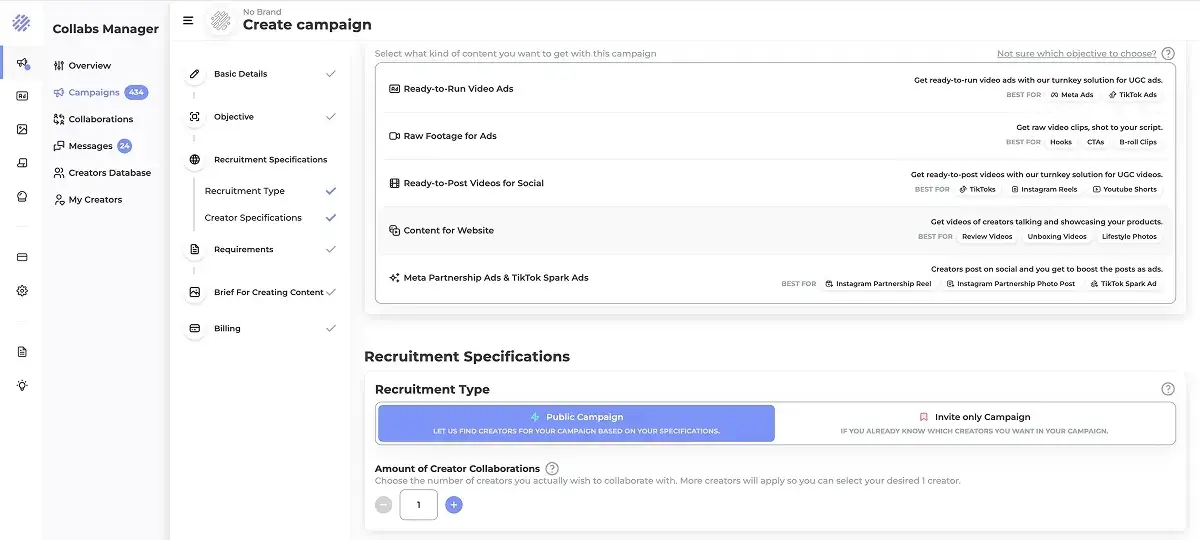The image size is (1200, 540).
Task: Focus the creator amount input field
Action: click(419, 505)
